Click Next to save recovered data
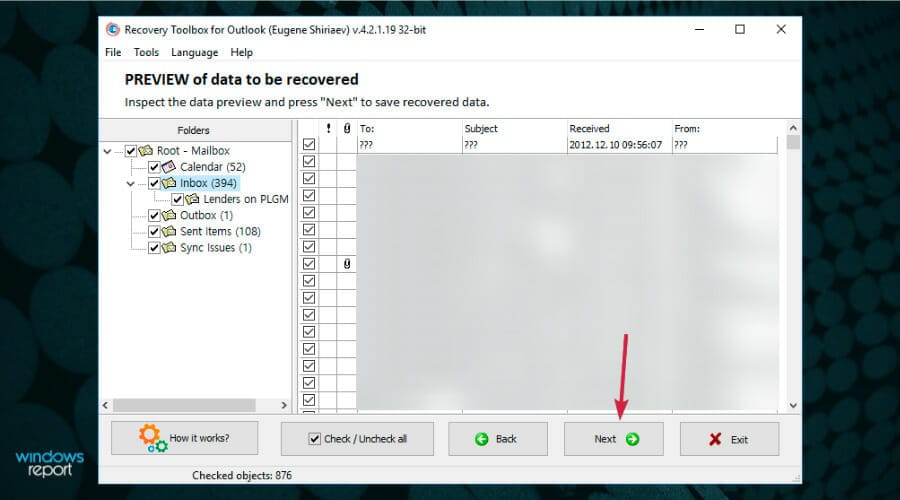 pyautogui.click(x=614, y=439)
